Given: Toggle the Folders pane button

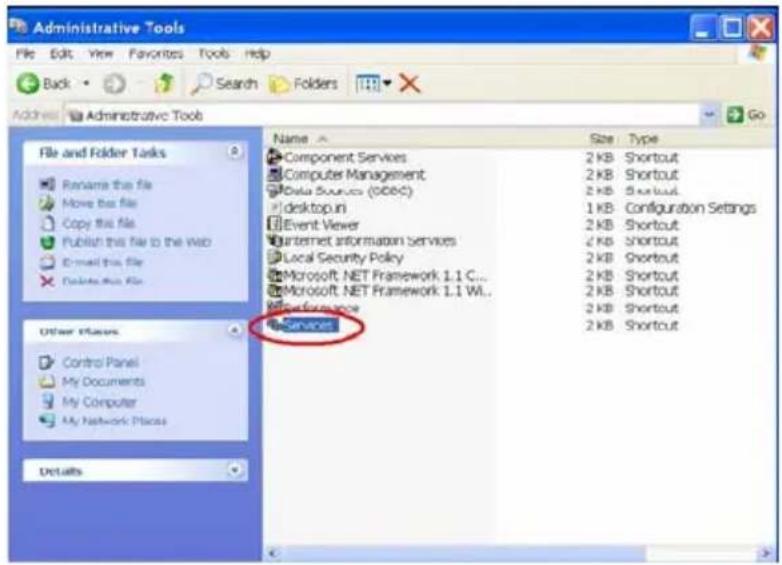Looking at the screenshot, I should pos(303,84).
